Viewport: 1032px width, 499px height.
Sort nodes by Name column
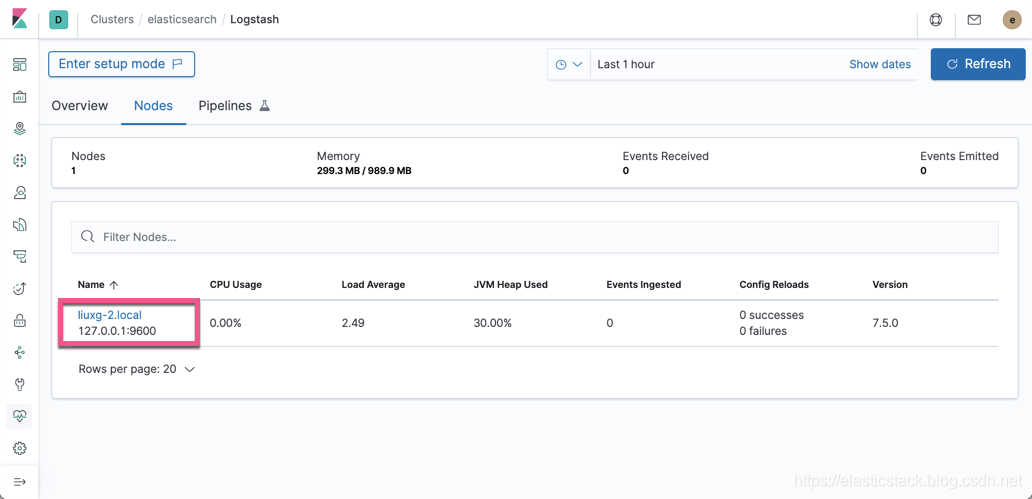point(98,284)
